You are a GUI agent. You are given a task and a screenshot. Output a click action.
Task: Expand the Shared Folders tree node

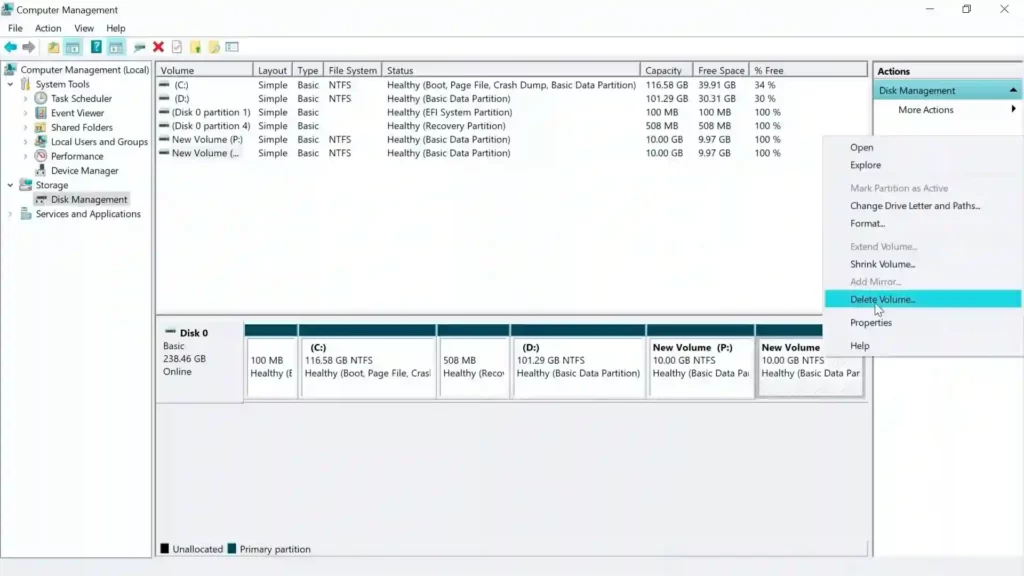click(25, 127)
